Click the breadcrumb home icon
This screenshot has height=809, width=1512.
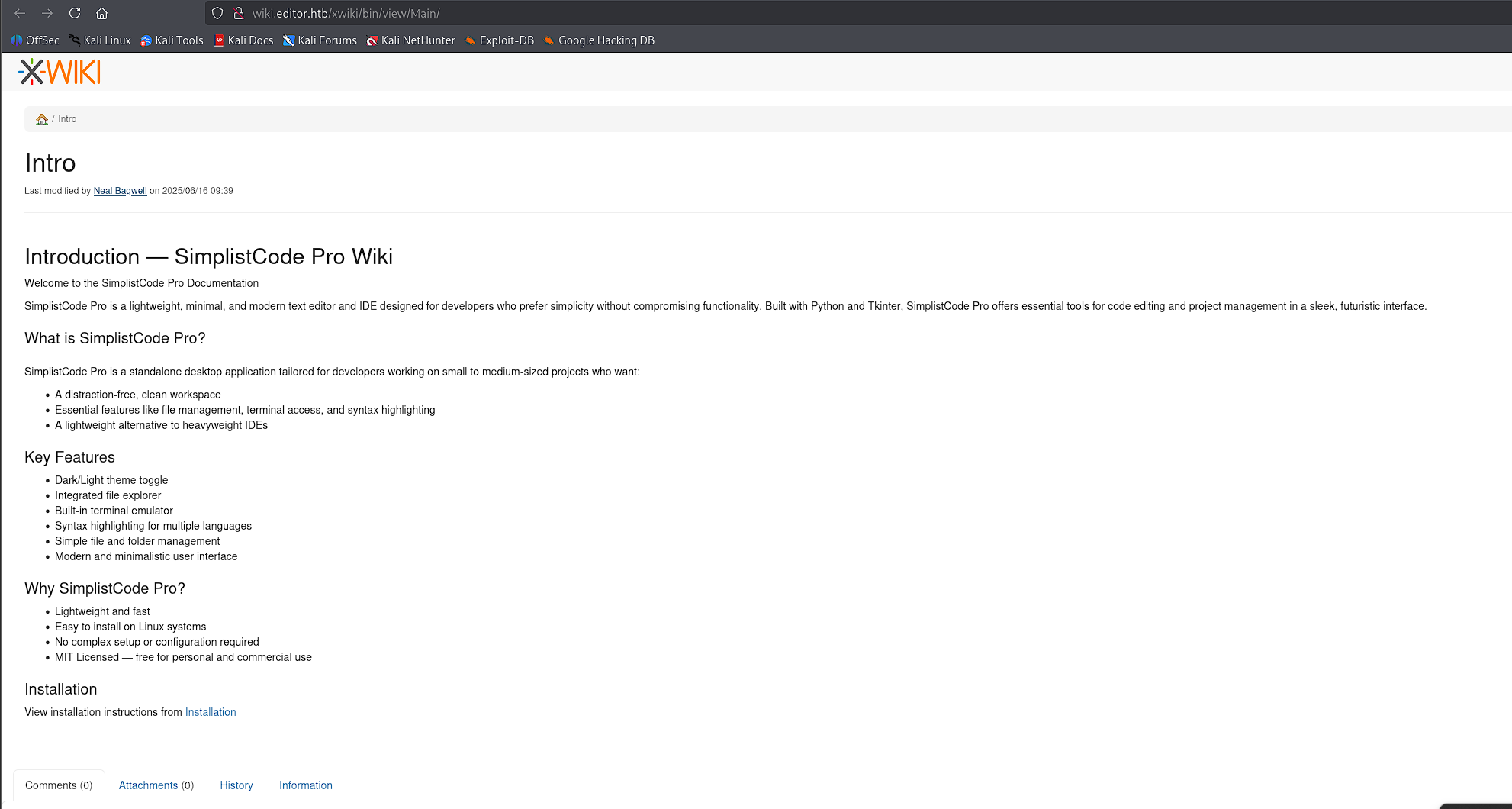pos(42,119)
